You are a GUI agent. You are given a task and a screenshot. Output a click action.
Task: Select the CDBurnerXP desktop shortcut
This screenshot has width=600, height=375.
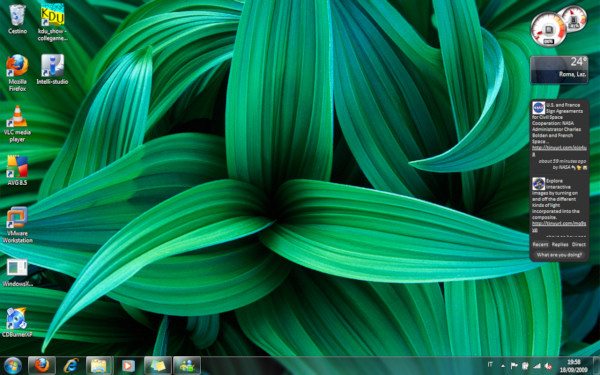(x=17, y=322)
